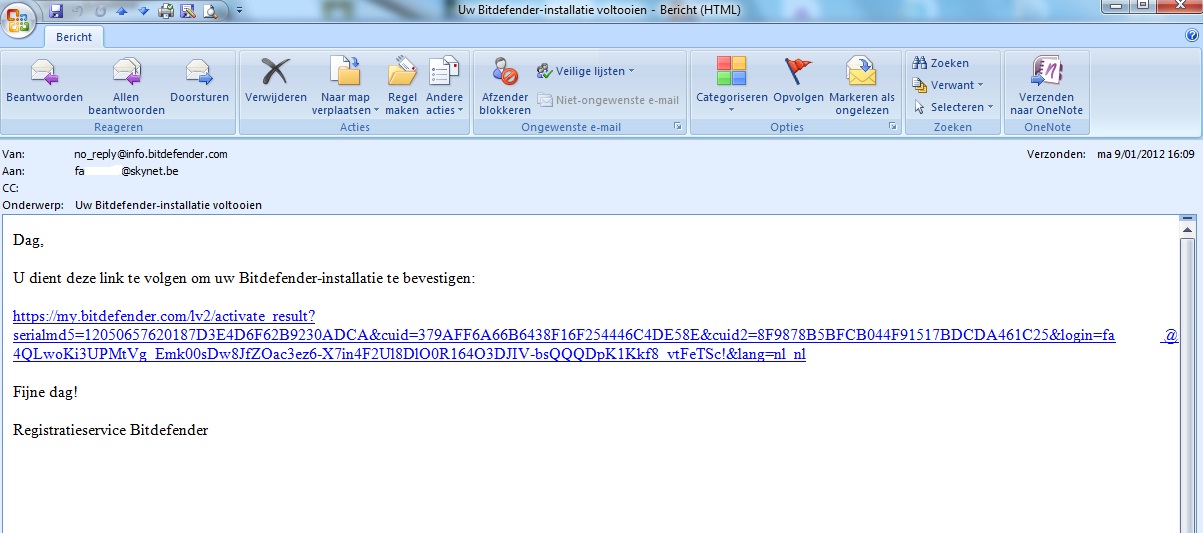
Task: Click the message body vertical scrollbar
Action: [x=1187, y=380]
